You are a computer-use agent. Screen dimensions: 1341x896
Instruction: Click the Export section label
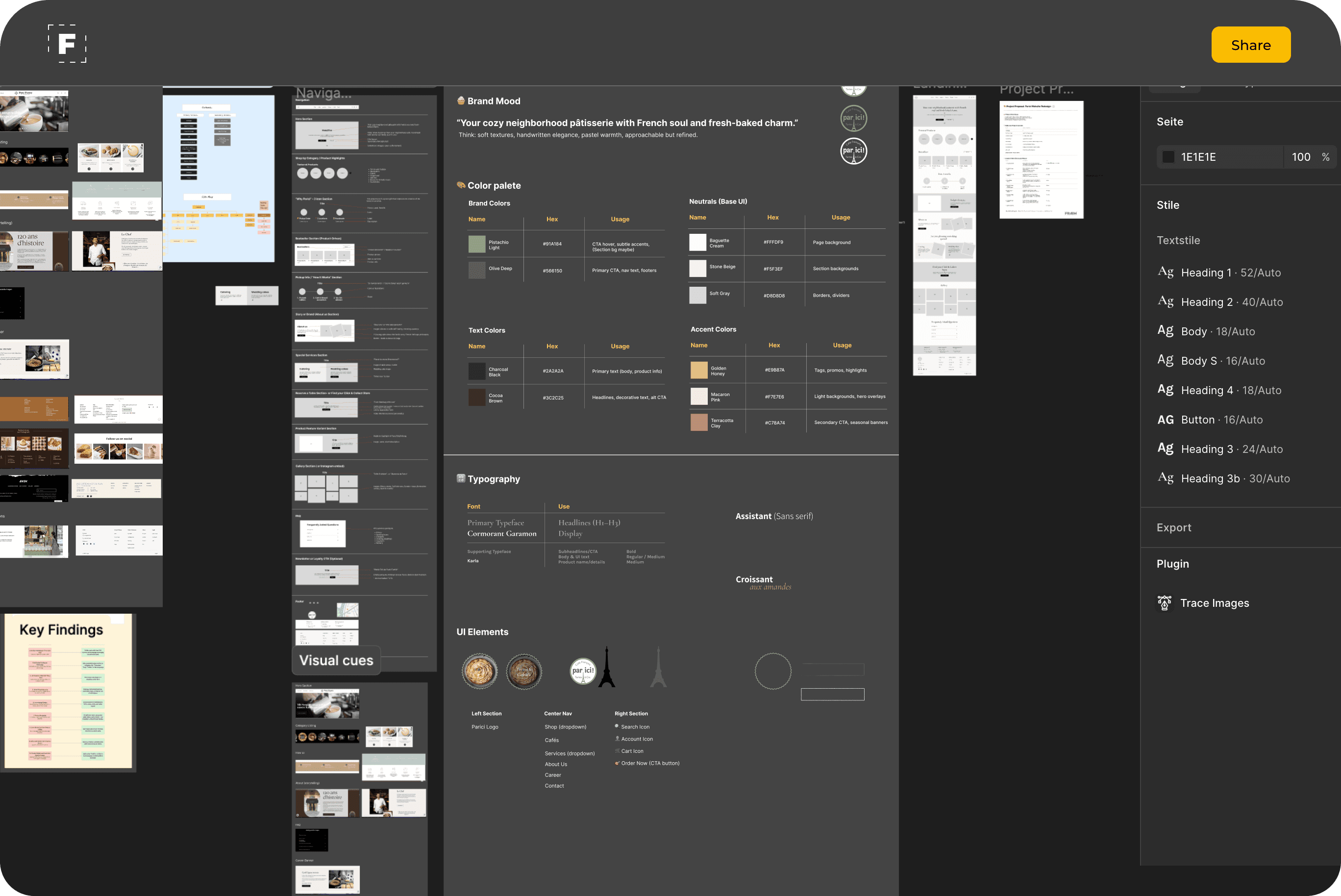(x=1173, y=527)
